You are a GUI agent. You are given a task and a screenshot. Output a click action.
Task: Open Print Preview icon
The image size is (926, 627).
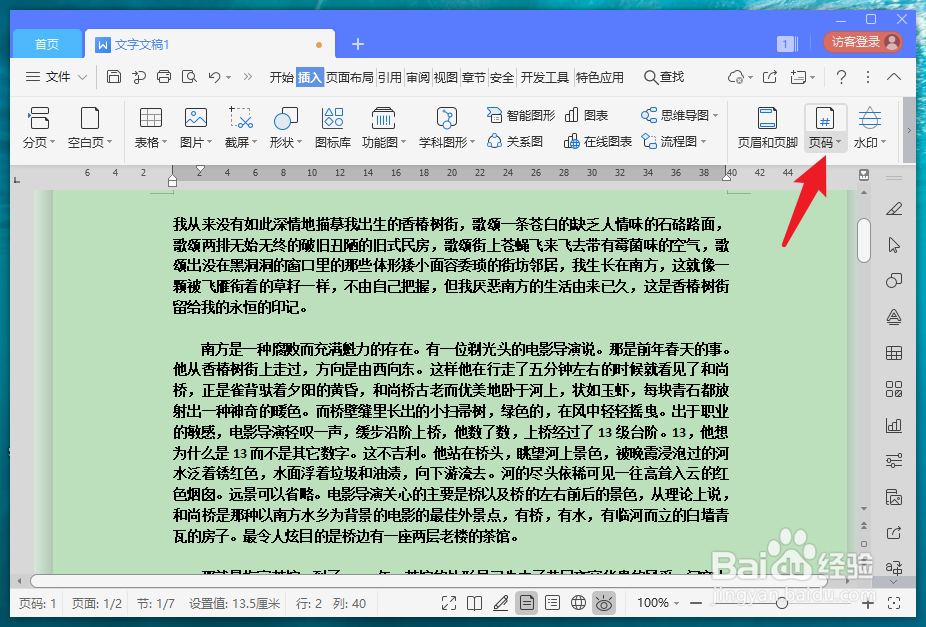coord(189,77)
